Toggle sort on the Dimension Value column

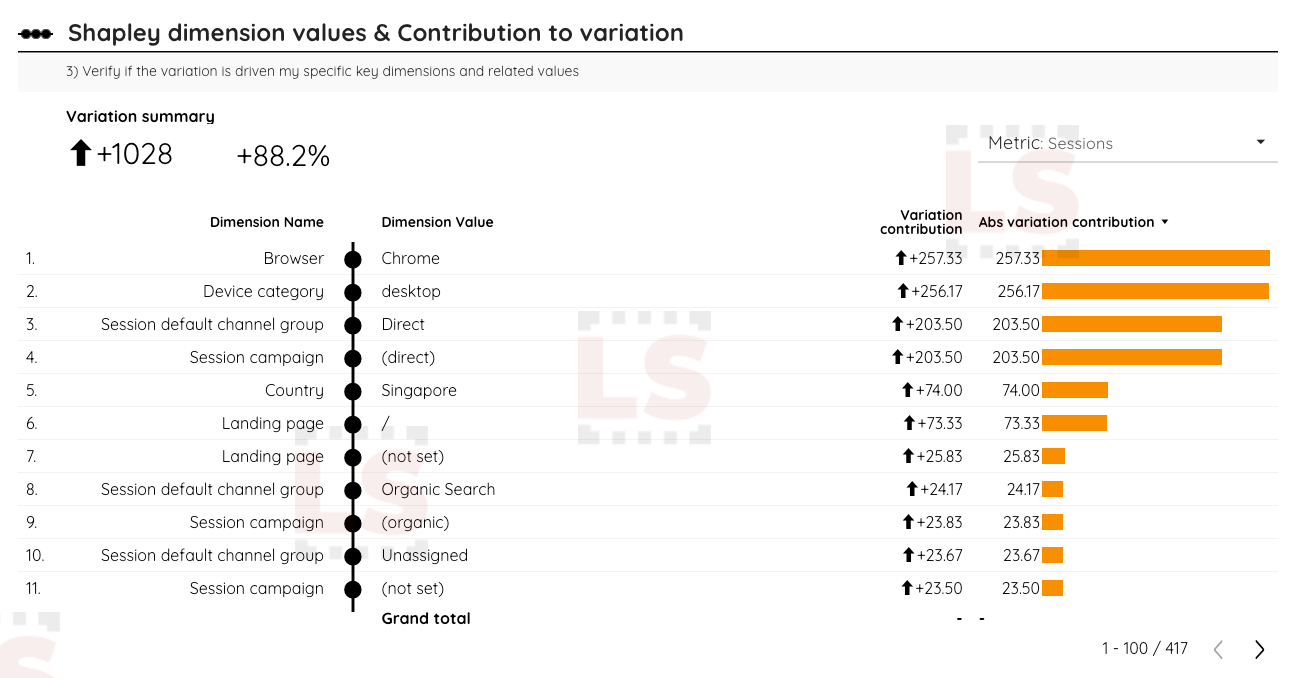coord(437,222)
